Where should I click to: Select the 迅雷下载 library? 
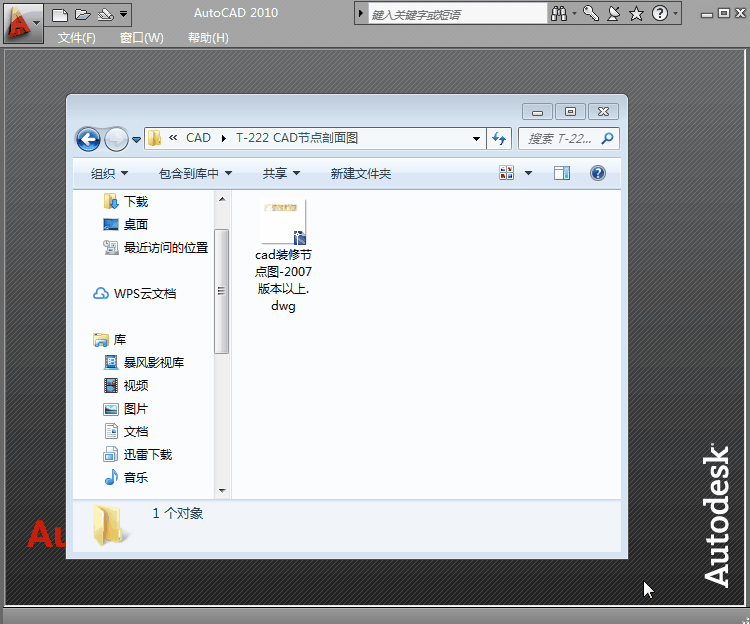click(x=138, y=454)
